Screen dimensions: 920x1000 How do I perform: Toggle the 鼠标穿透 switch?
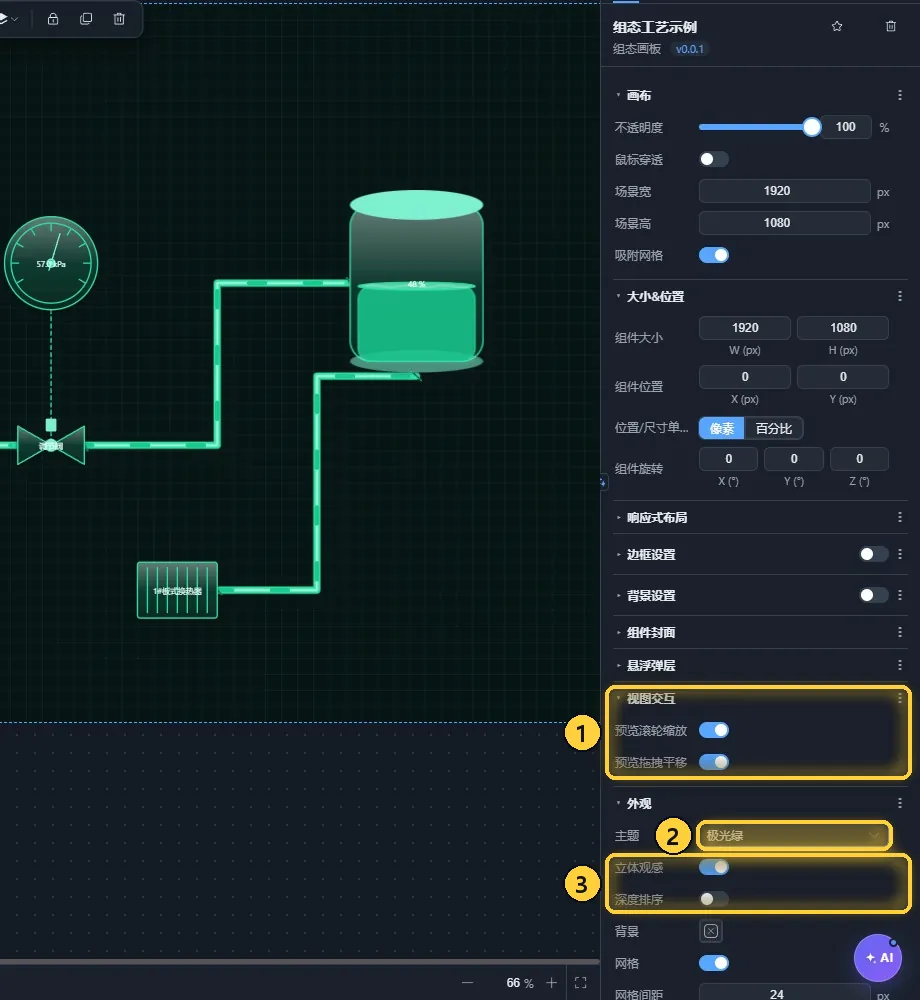click(713, 159)
